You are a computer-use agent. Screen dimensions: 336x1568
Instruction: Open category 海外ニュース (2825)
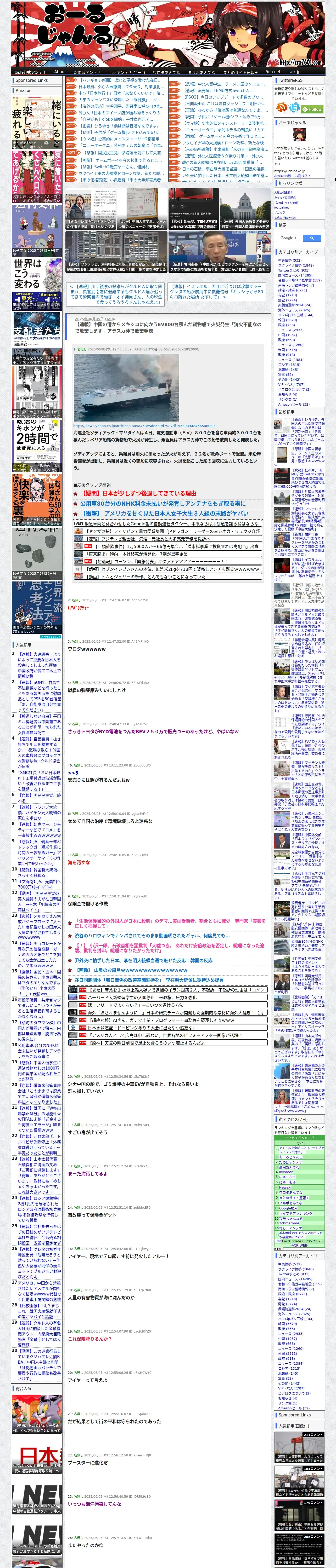294,310
